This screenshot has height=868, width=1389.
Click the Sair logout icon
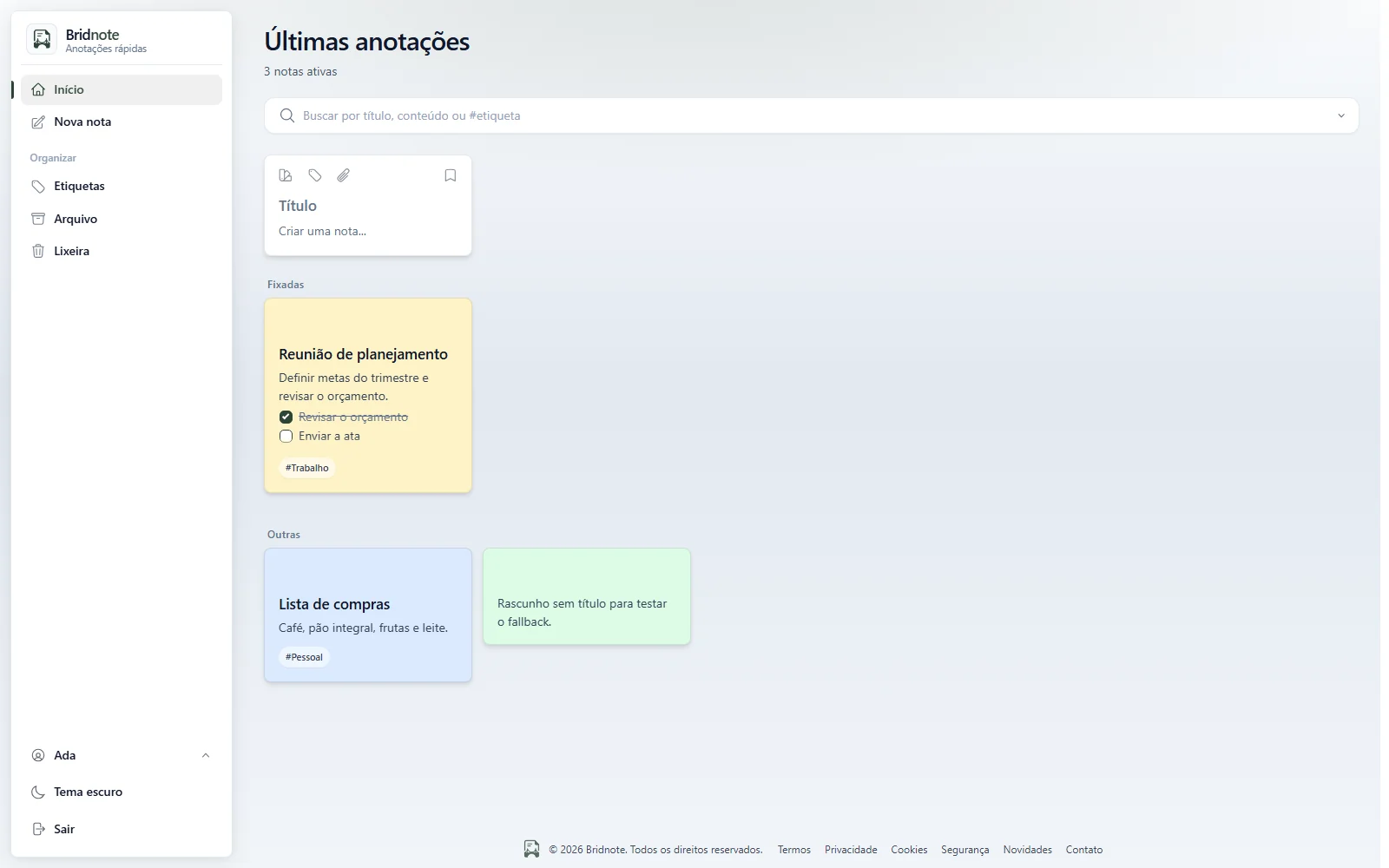pos(38,829)
